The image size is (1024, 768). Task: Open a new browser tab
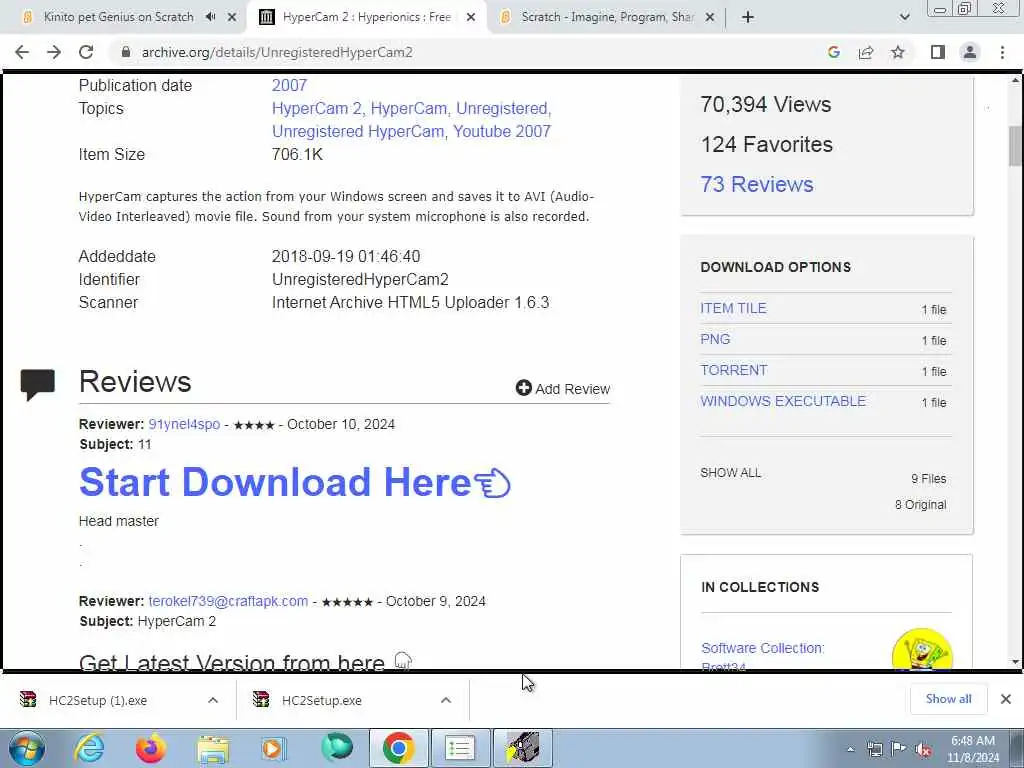[x=748, y=18]
